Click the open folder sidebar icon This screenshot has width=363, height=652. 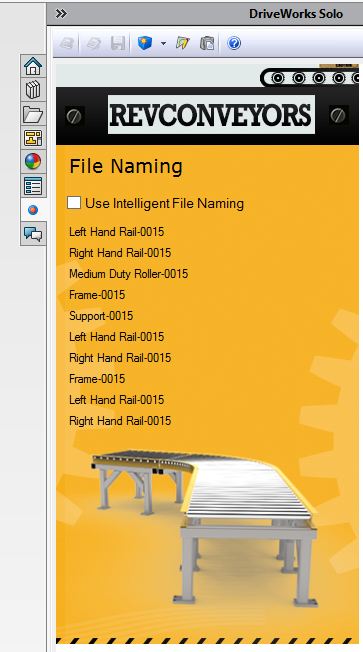pos(33,114)
